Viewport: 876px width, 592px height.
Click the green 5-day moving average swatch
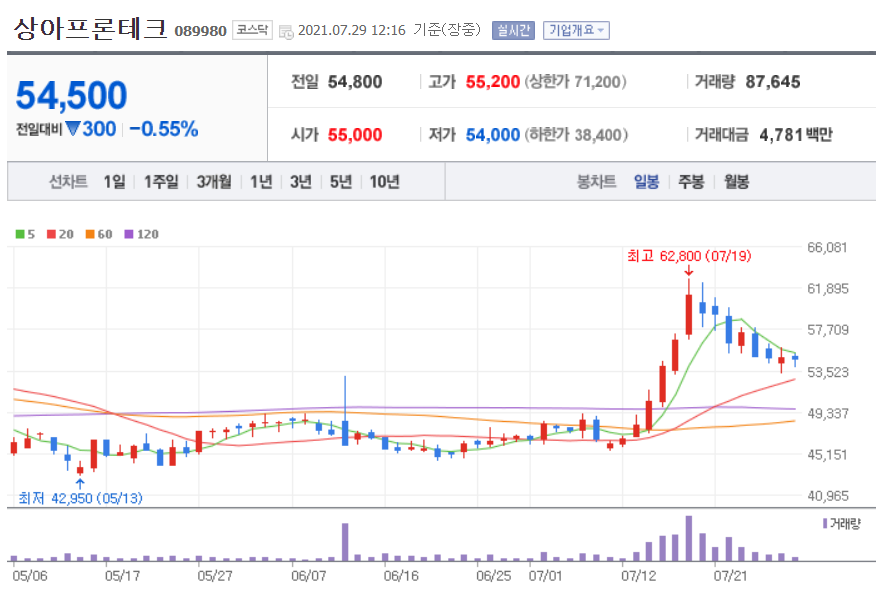point(20,234)
